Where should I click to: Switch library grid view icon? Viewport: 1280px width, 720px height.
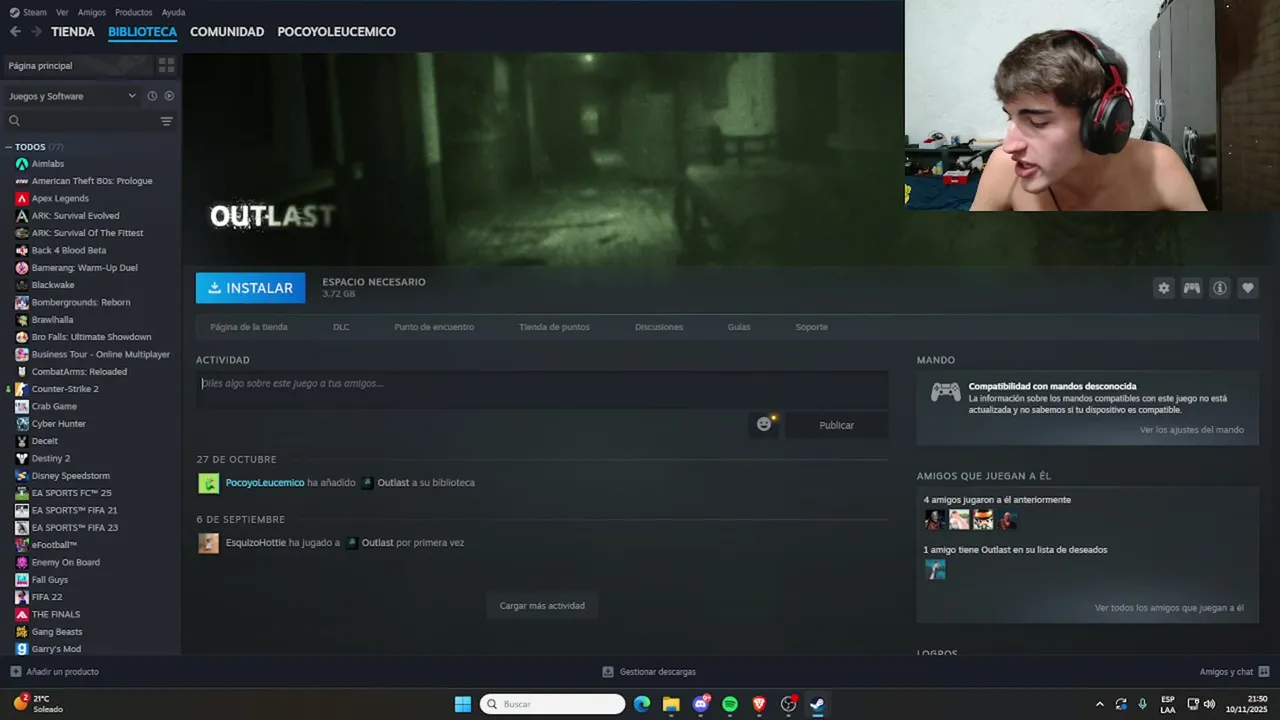166,65
